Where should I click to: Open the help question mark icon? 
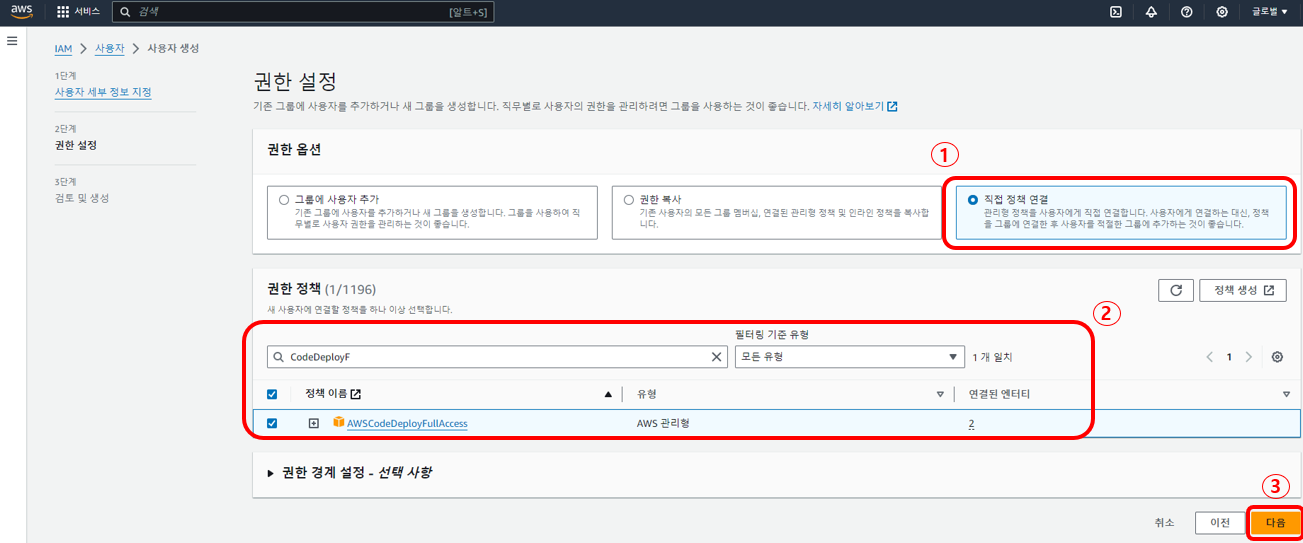1186,12
